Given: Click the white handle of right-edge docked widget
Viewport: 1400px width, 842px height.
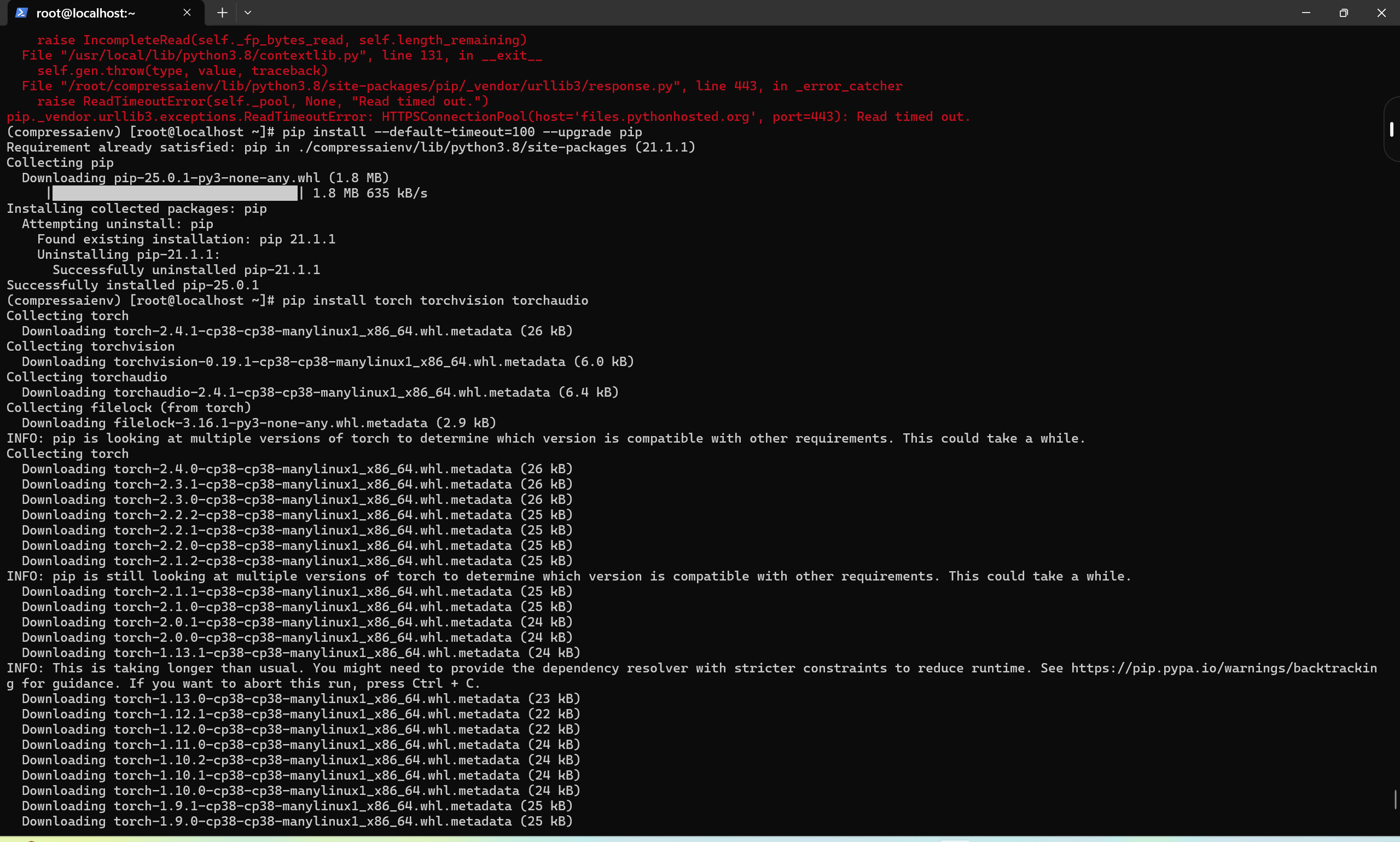Looking at the screenshot, I should coord(1391,129).
